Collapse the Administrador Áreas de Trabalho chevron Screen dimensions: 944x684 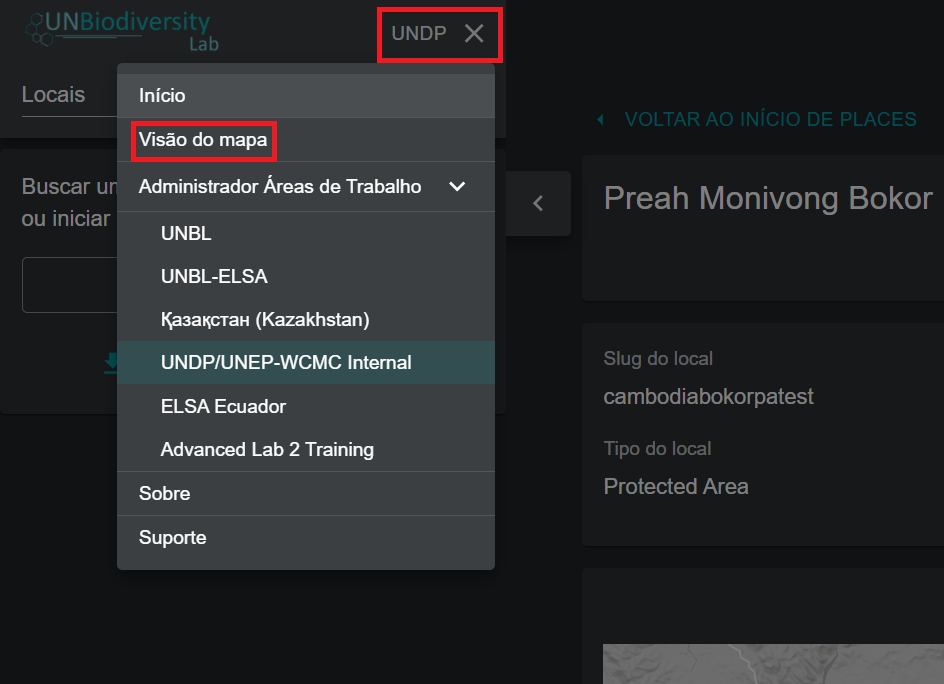457,187
